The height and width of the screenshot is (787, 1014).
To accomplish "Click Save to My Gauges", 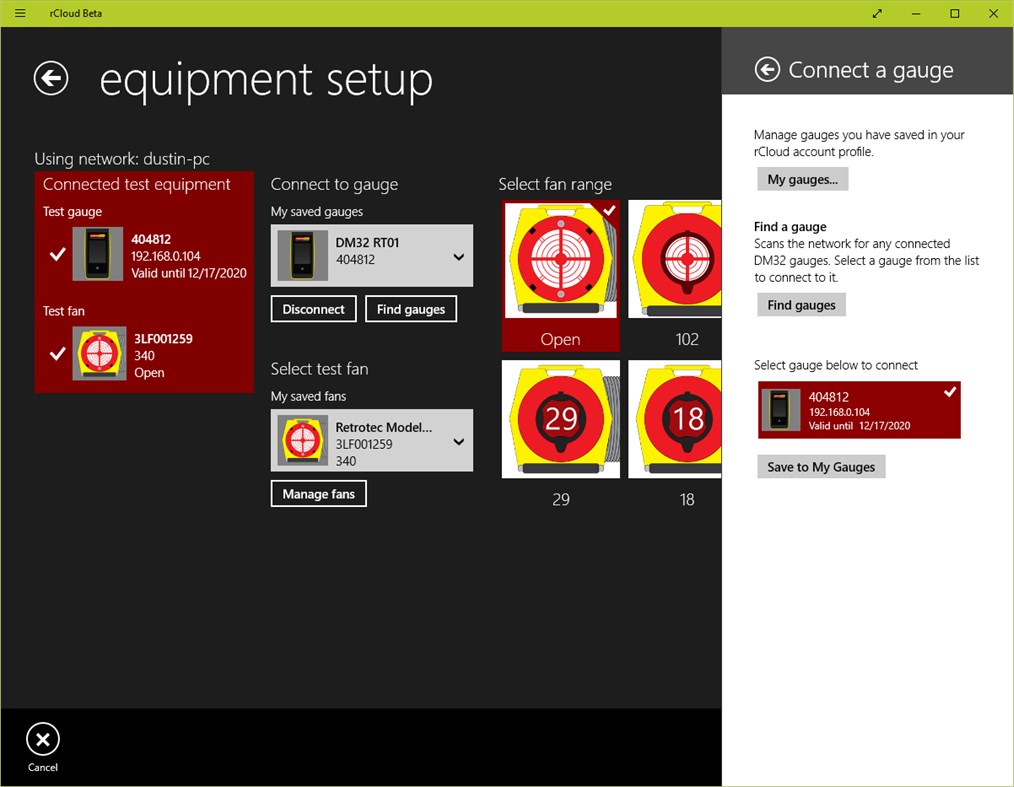I will [820, 466].
